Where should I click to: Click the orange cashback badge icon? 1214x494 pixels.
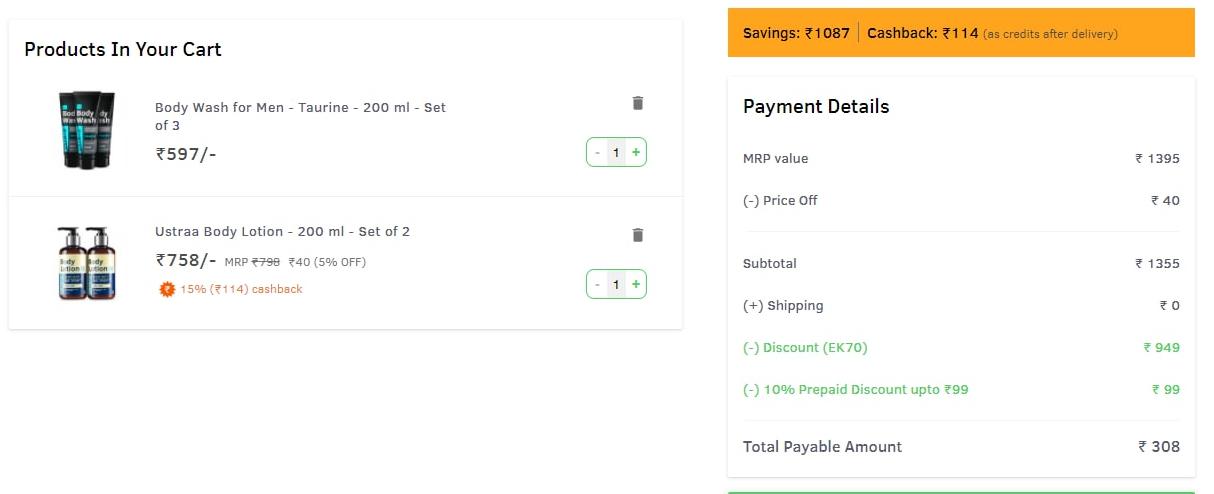pos(167,289)
